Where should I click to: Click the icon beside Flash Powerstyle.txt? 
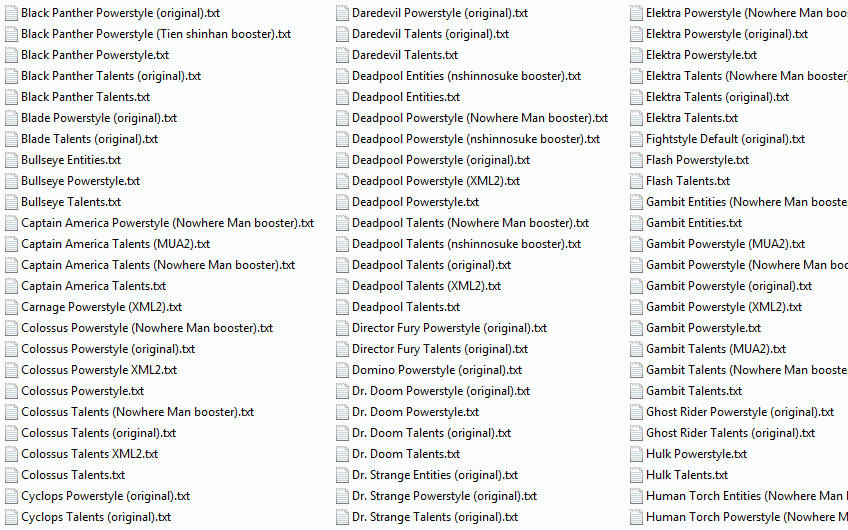(x=637, y=160)
